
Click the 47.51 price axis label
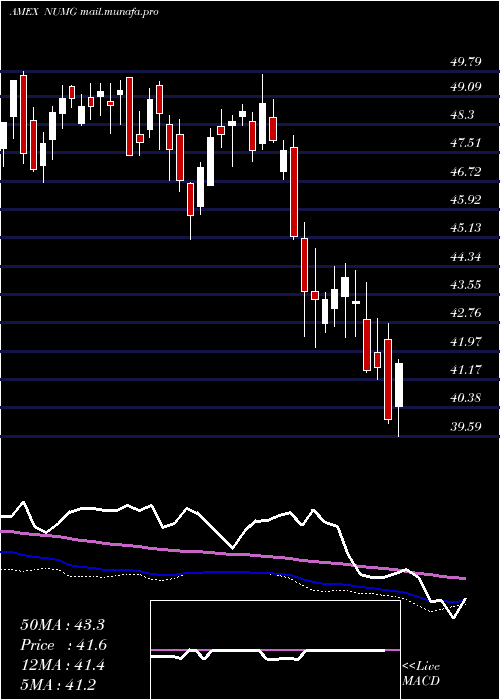tap(466, 143)
